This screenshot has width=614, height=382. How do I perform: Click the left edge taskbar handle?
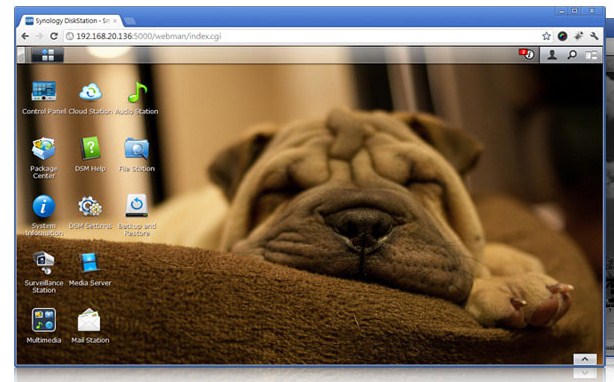tap(21, 55)
